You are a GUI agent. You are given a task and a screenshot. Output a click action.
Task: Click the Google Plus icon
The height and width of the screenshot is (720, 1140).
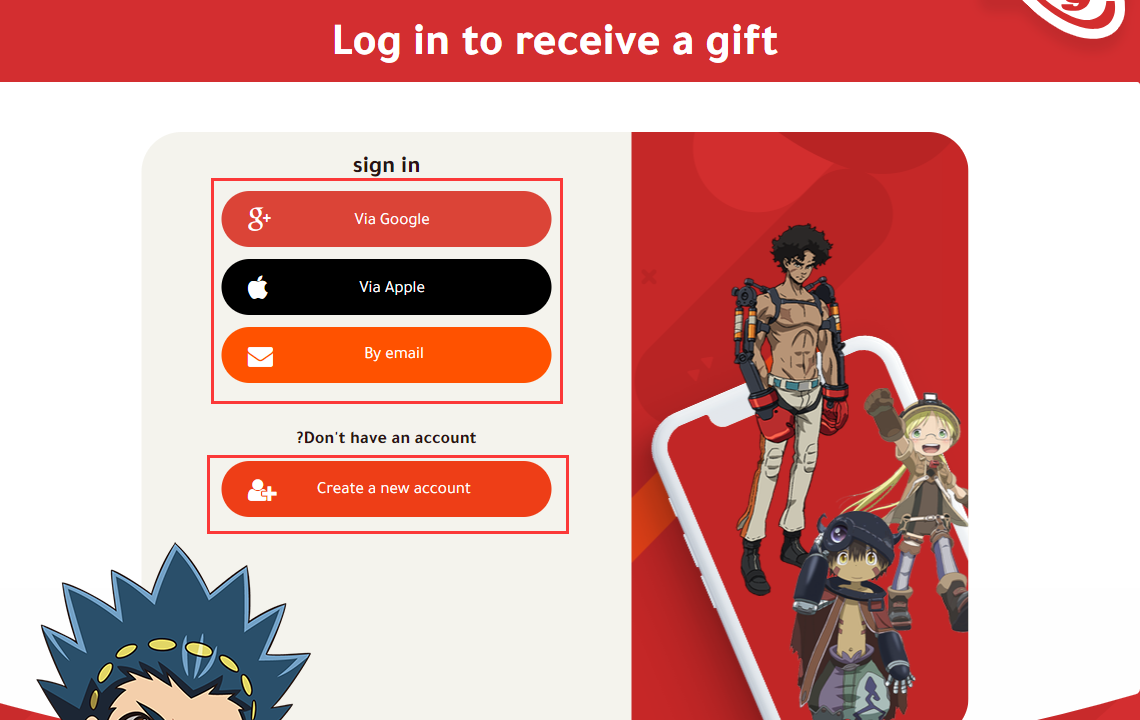[259, 219]
